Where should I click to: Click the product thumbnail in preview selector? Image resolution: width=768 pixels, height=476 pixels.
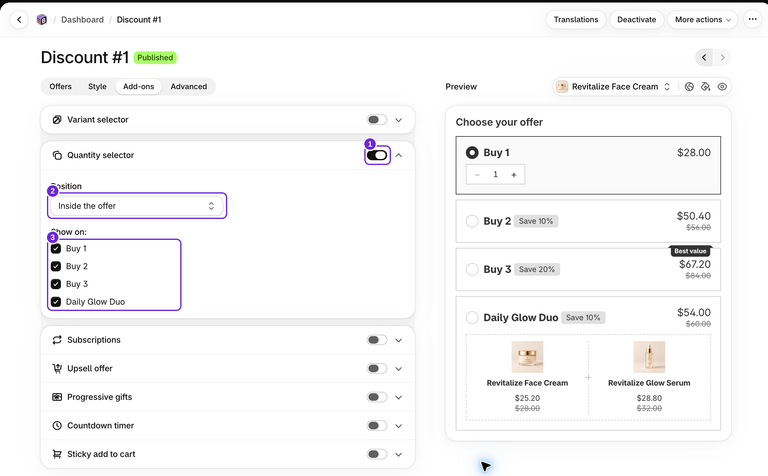pos(562,87)
